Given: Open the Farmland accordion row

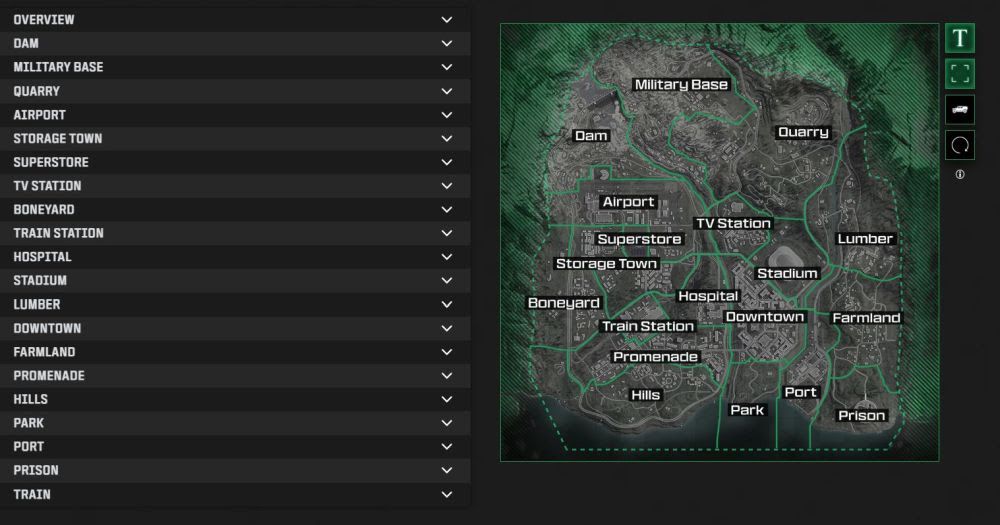Looking at the screenshot, I should coord(235,351).
